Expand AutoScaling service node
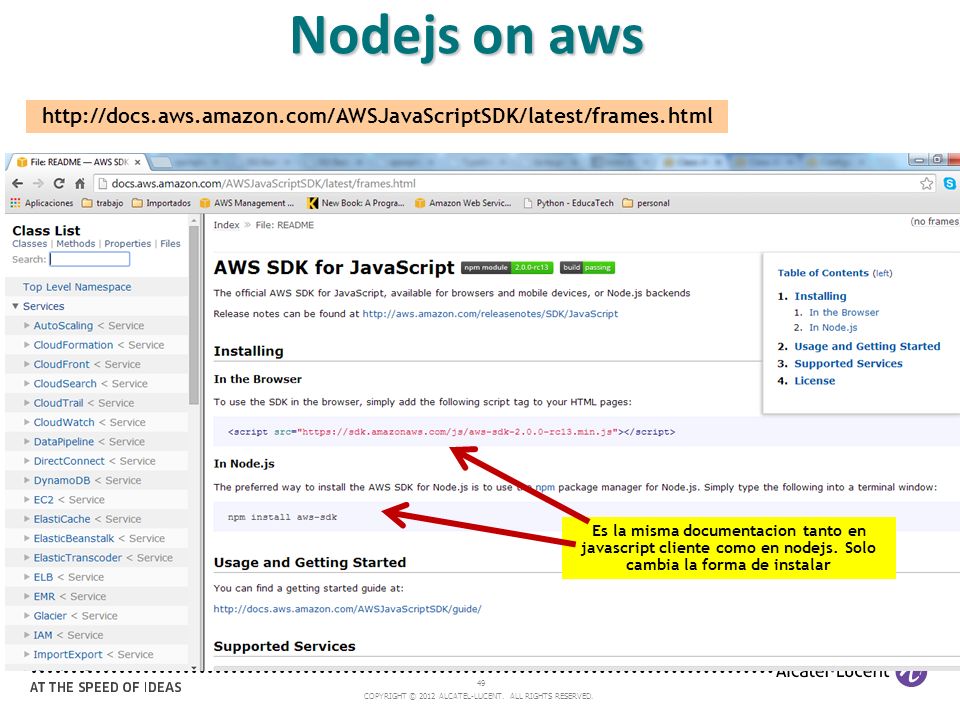Image resolution: width=960 pixels, height=720 pixels. pos(26,325)
